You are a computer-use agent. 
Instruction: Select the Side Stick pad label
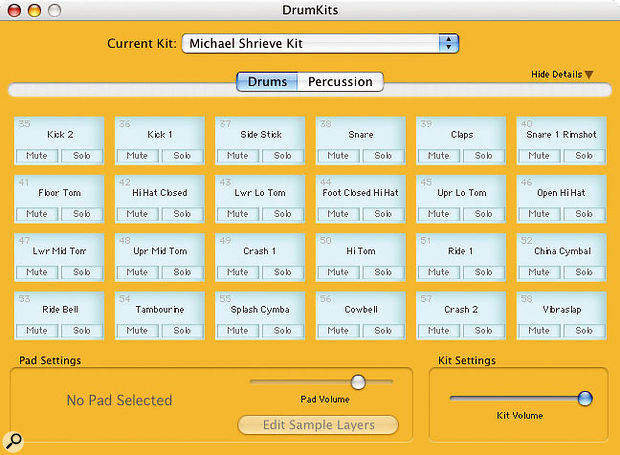[x=261, y=134]
